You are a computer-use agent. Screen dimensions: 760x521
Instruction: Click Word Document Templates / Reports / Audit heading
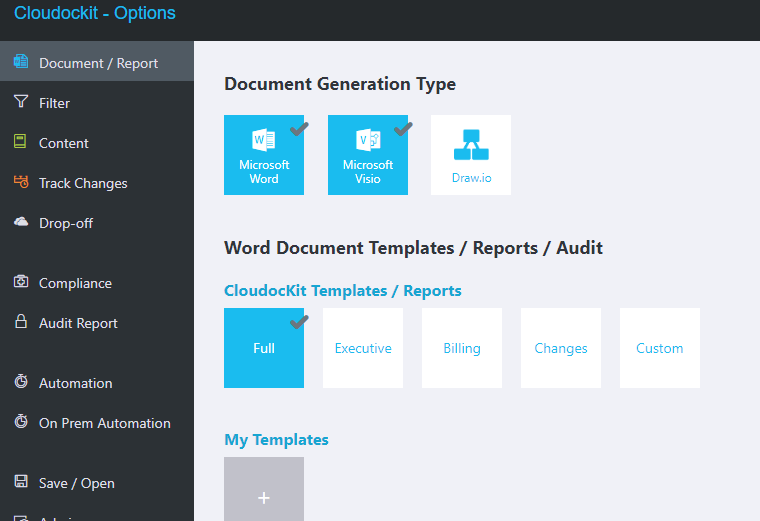[x=413, y=248]
